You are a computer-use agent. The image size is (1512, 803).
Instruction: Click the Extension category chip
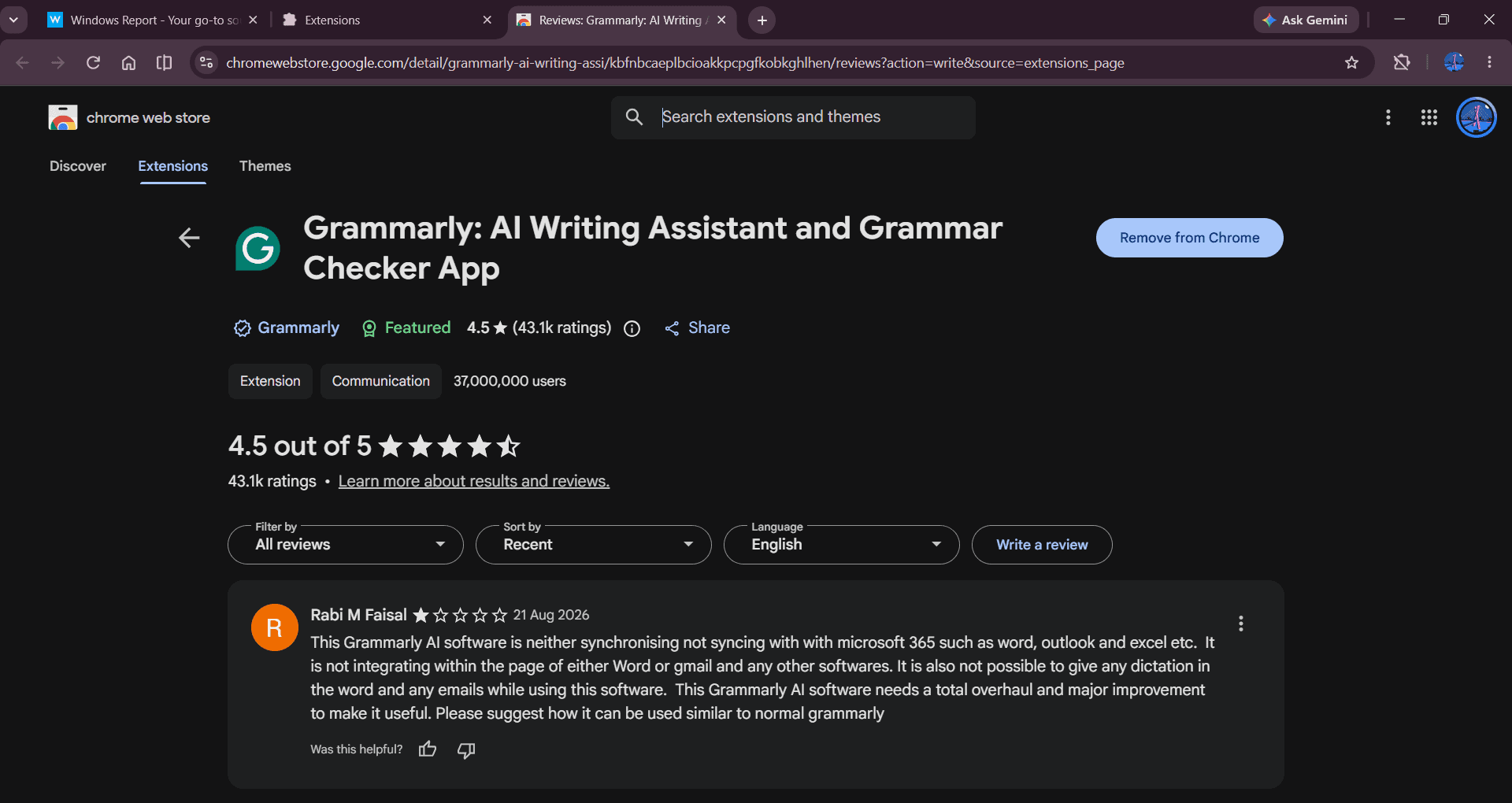coord(270,381)
